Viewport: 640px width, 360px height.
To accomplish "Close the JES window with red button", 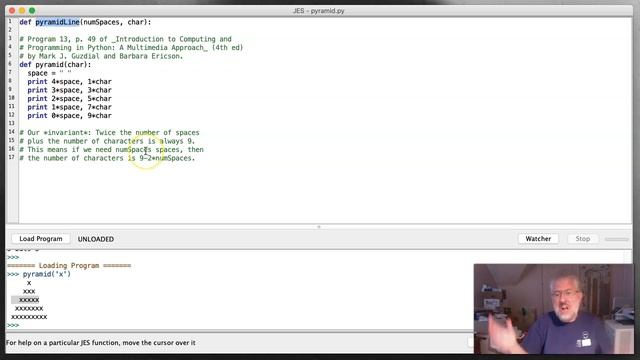I will point(12,11).
